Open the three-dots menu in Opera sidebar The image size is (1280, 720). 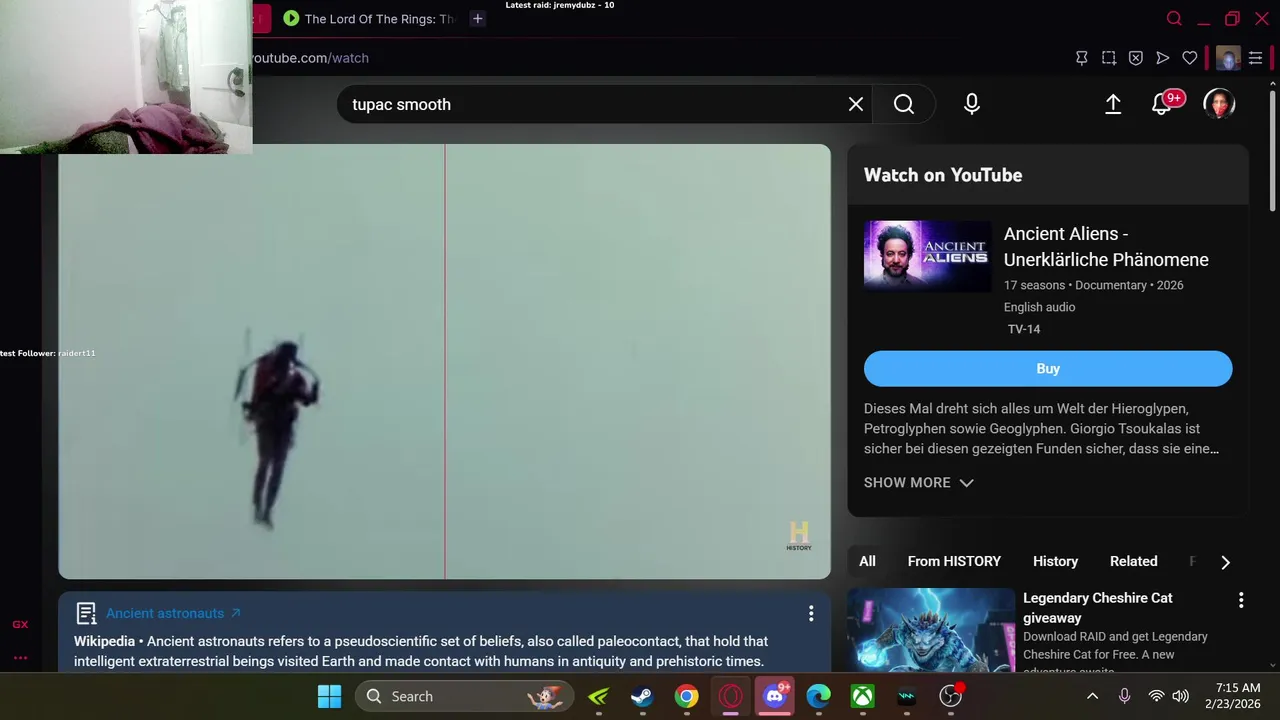(20, 658)
